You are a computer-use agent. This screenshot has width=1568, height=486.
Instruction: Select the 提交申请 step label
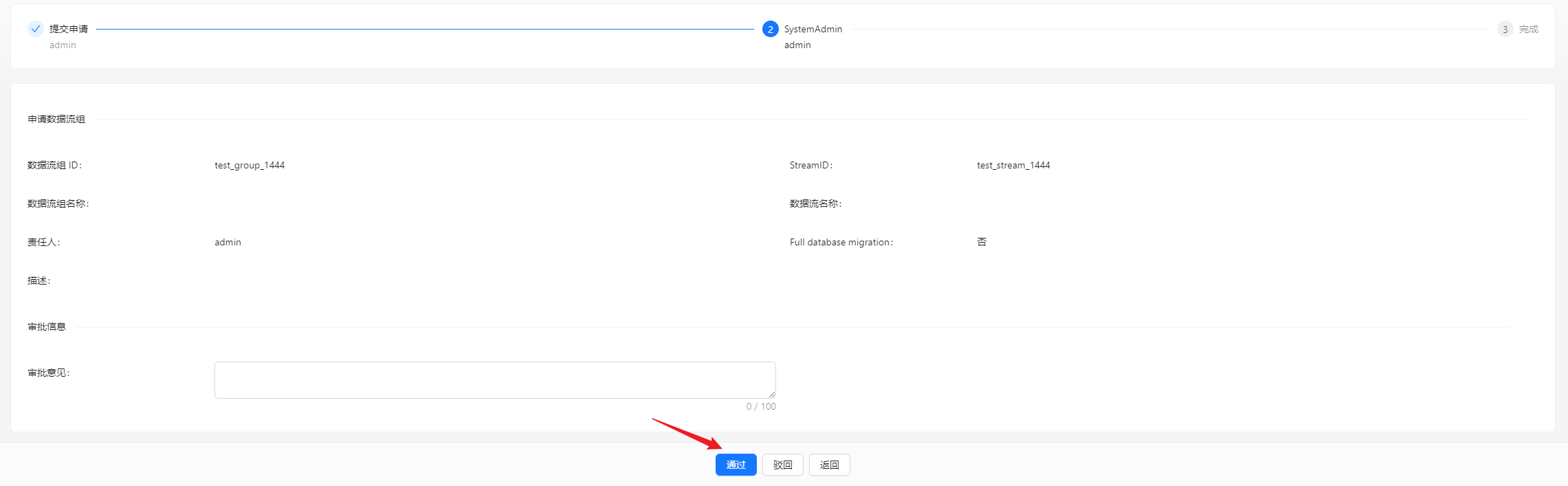click(x=69, y=29)
